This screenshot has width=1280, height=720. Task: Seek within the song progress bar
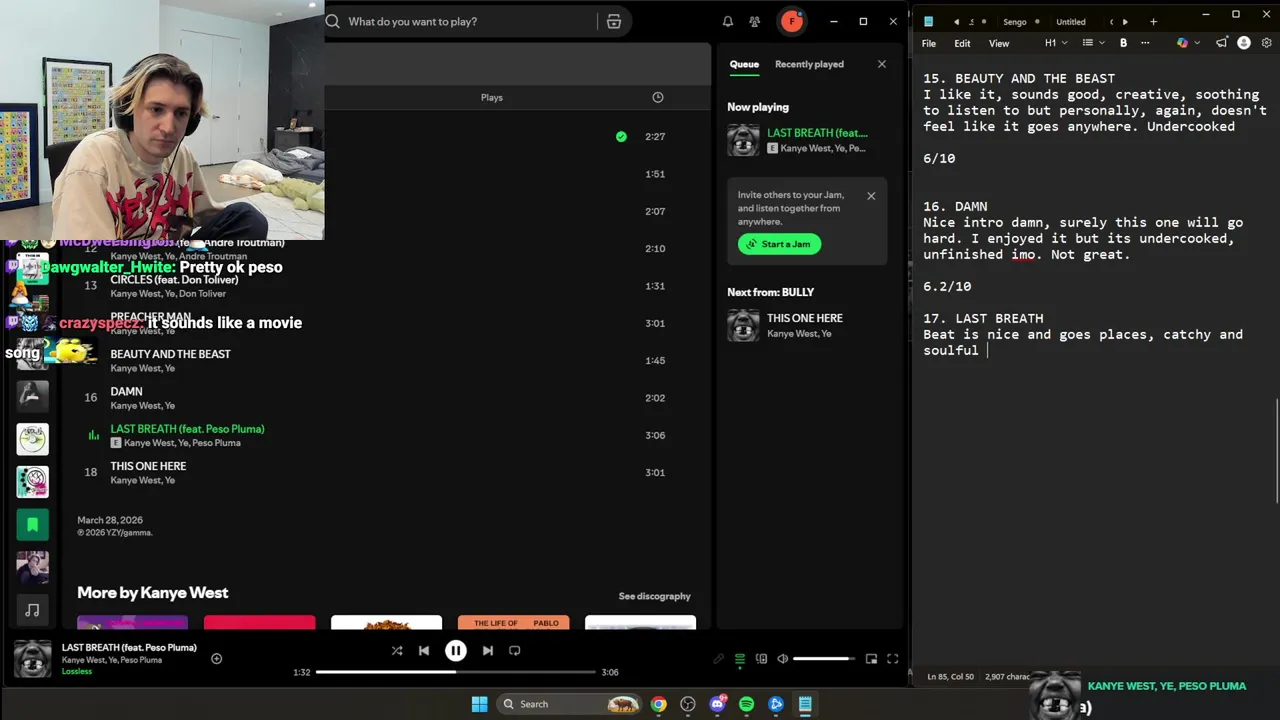point(455,672)
